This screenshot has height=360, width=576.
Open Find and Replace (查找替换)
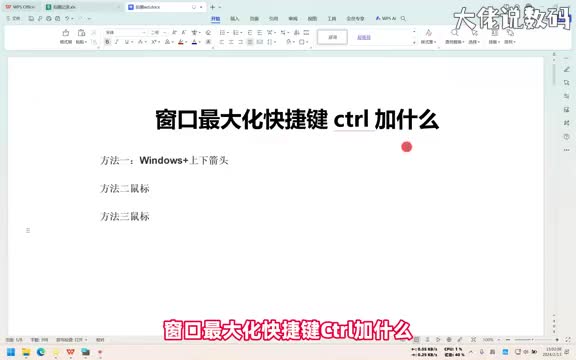tap(454, 37)
